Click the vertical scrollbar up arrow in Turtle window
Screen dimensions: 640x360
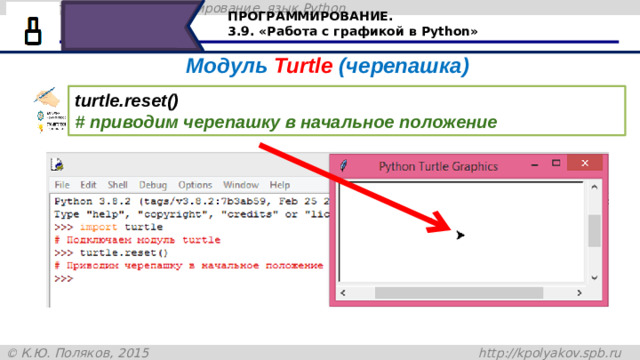[594, 187]
